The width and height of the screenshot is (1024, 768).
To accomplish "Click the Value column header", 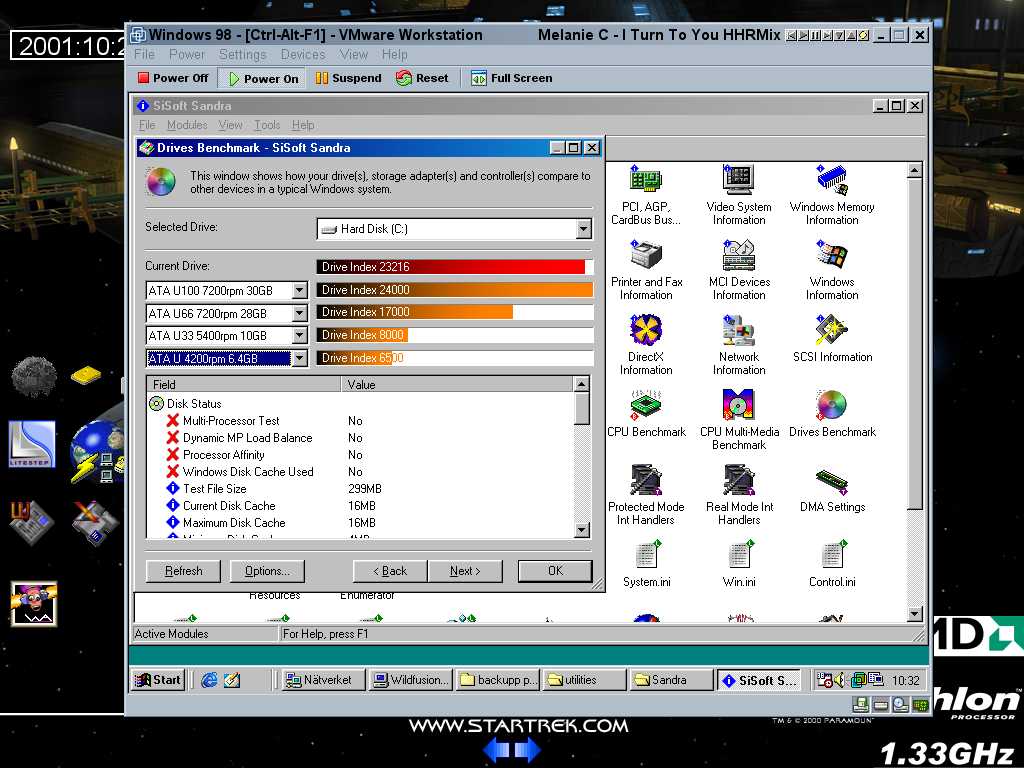I will coord(457,384).
